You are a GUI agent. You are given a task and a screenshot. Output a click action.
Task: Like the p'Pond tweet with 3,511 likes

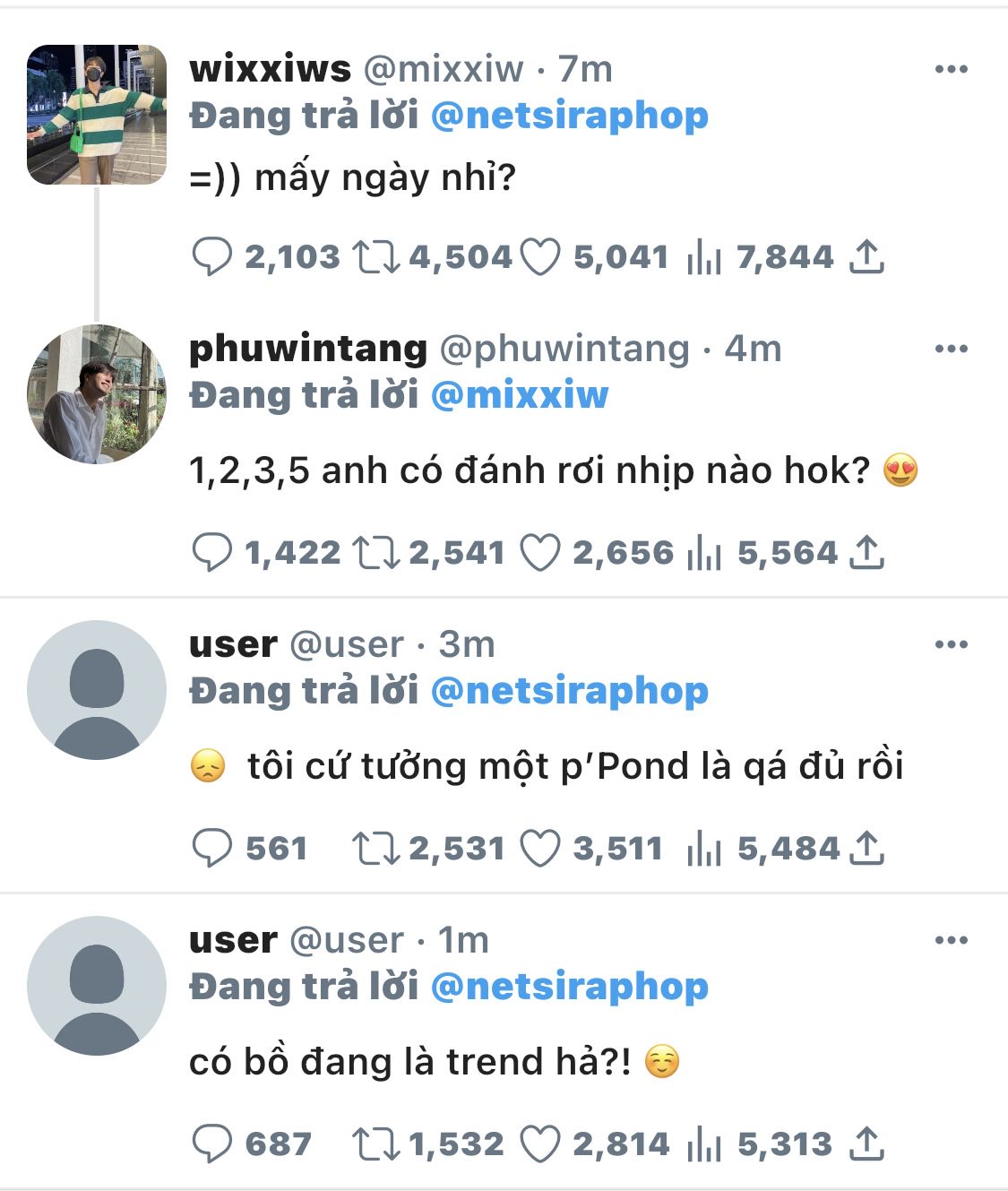click(540, 849)
